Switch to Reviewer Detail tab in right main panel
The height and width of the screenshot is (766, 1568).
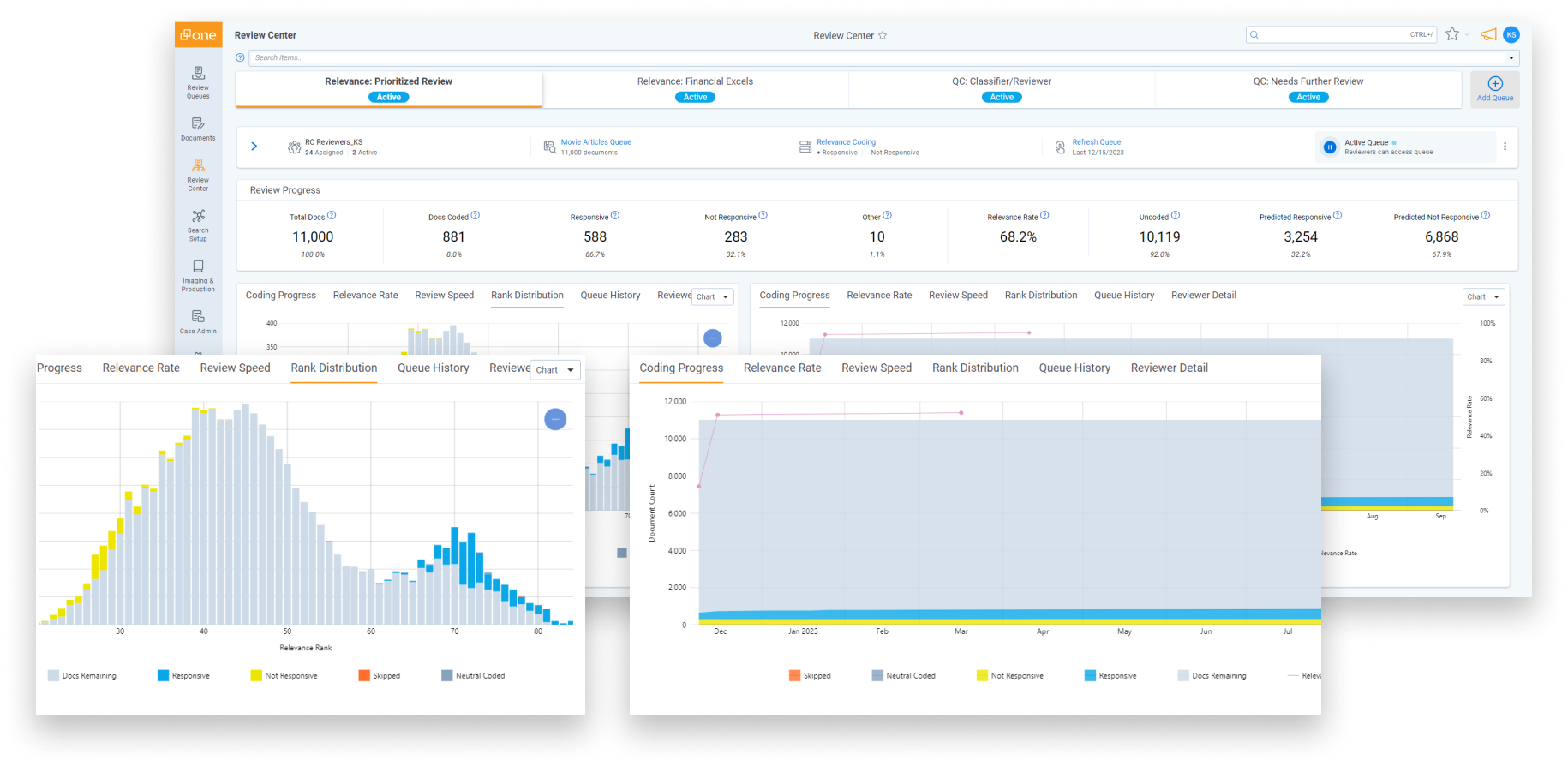[x=1204, y=295]
